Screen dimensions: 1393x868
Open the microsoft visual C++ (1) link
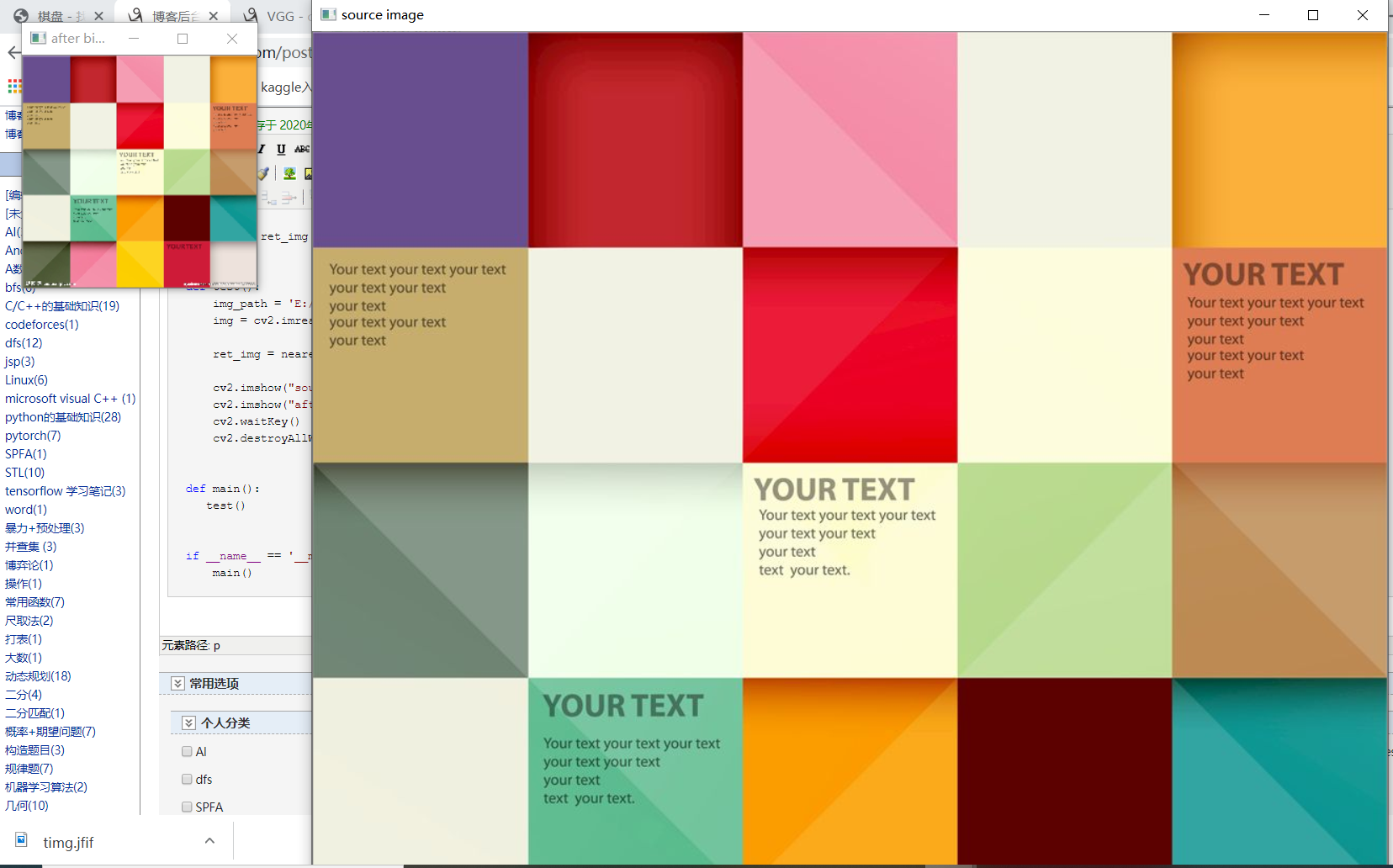(71, 399)
